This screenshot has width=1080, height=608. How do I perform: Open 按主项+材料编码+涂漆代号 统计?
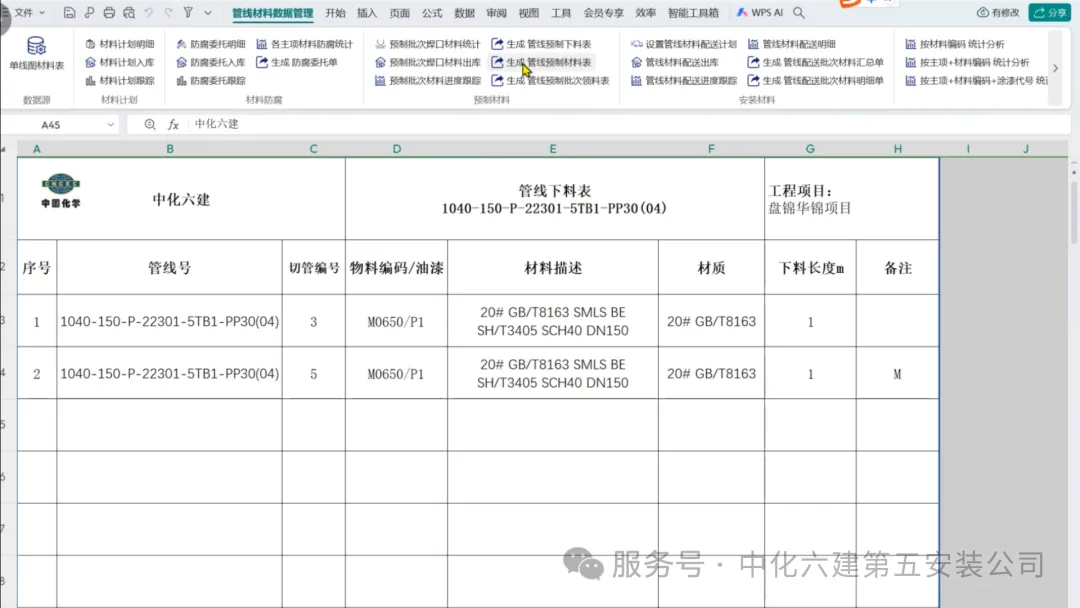pyautogui.click(x=976, y=81)
